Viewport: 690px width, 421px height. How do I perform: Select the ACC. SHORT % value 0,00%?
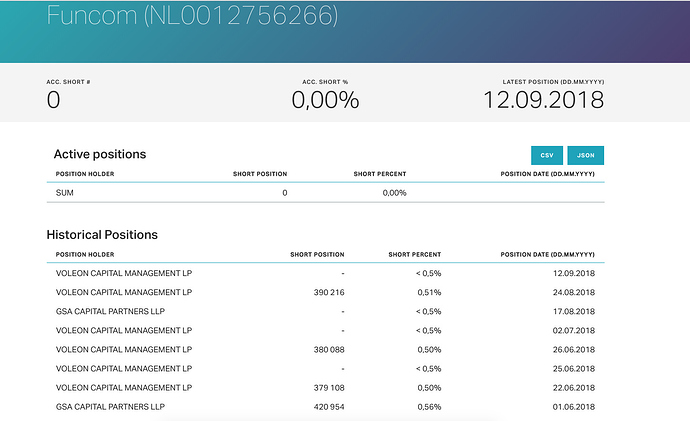325,100
